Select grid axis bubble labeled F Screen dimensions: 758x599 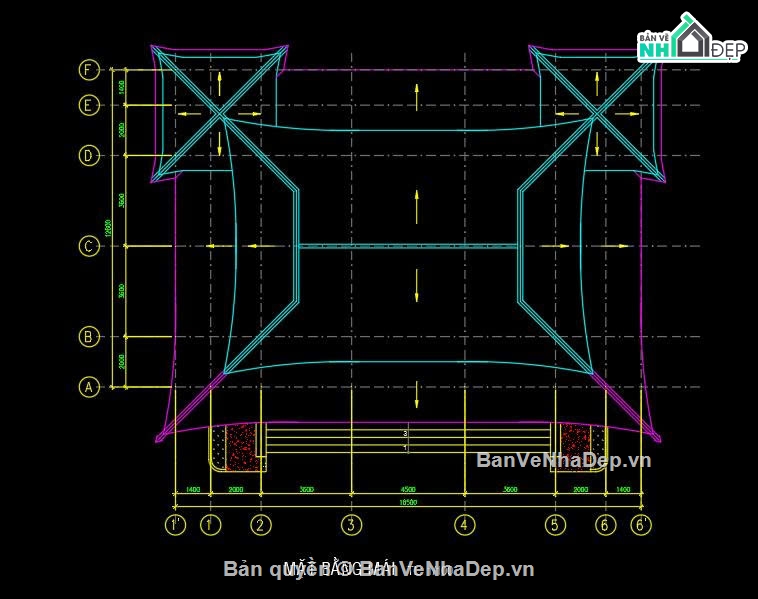coord(89,70)
